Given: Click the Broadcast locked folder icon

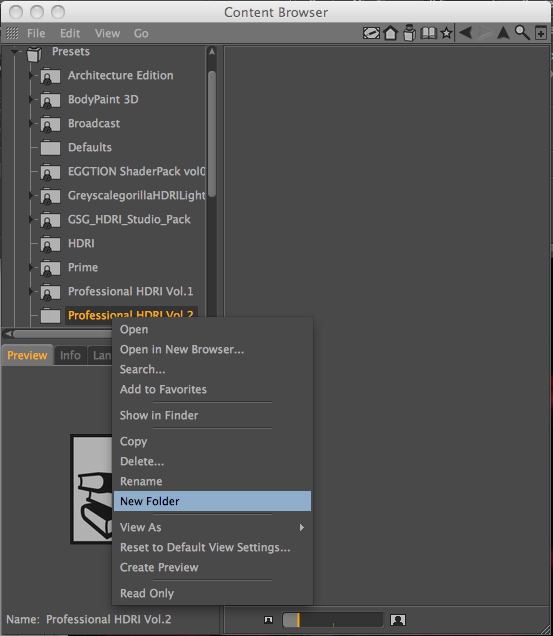Looking at the screenshot, I should [x=50, y=124].
